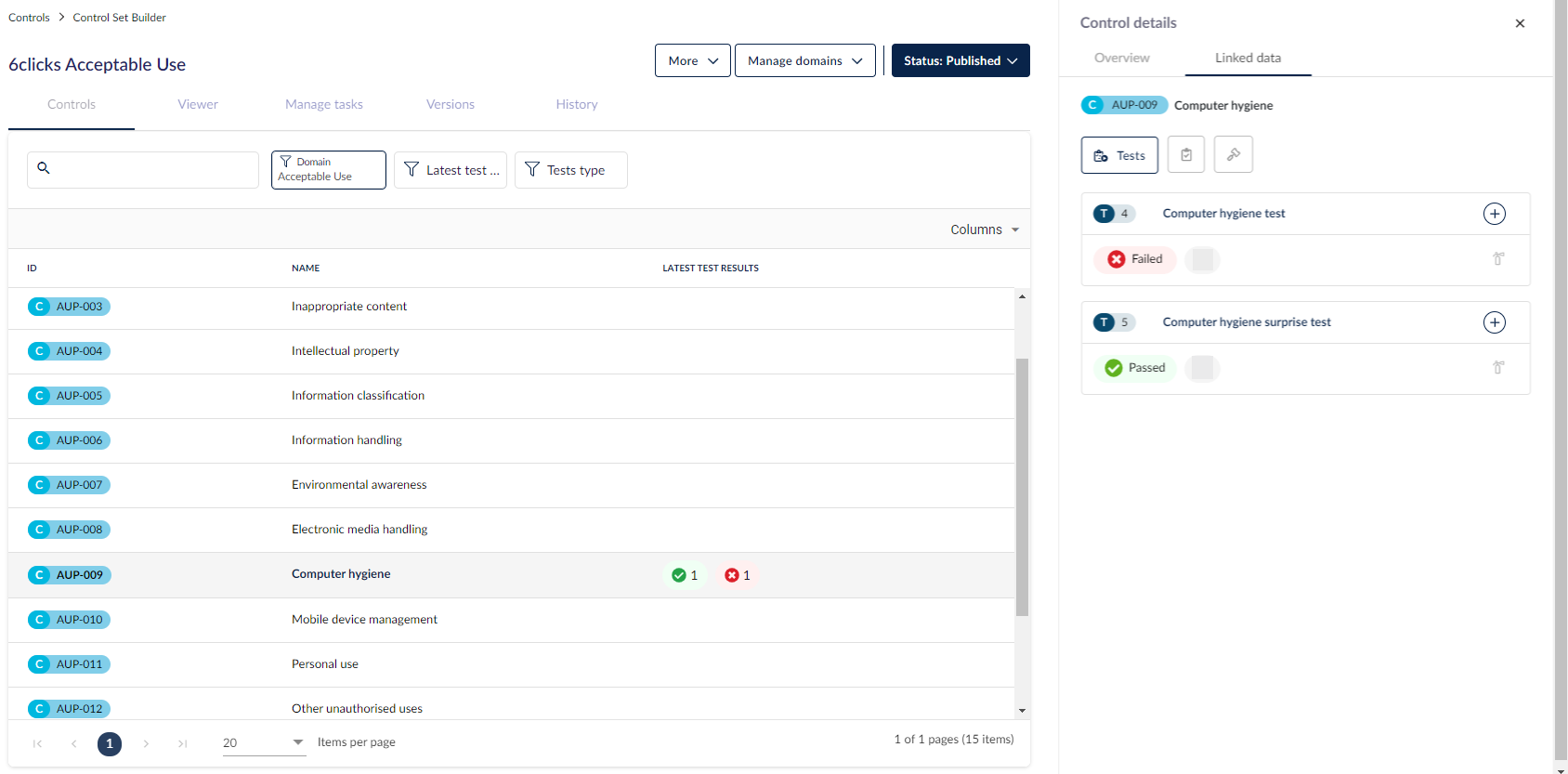Screen dimensions: 1568x774
Task: Open the Status: Published dropdown
Action: (x=960, y=60)
